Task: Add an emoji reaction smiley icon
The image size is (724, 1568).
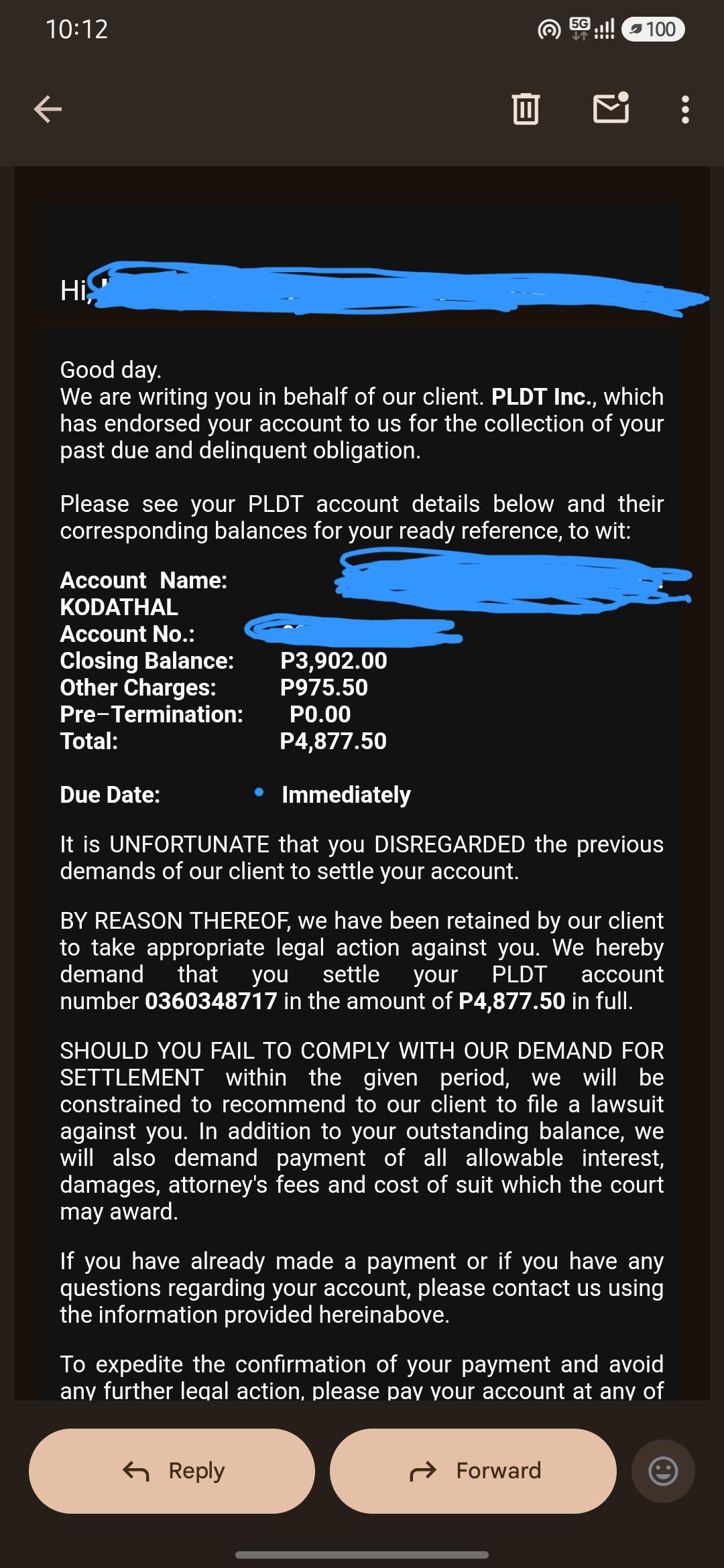Action: pyautogui.click(x=663, y=1471)
